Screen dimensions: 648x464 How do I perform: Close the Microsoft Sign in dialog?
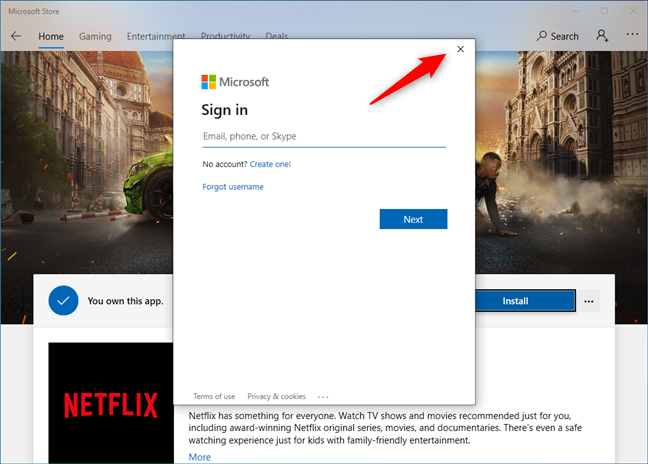click(x=460, y=49)
